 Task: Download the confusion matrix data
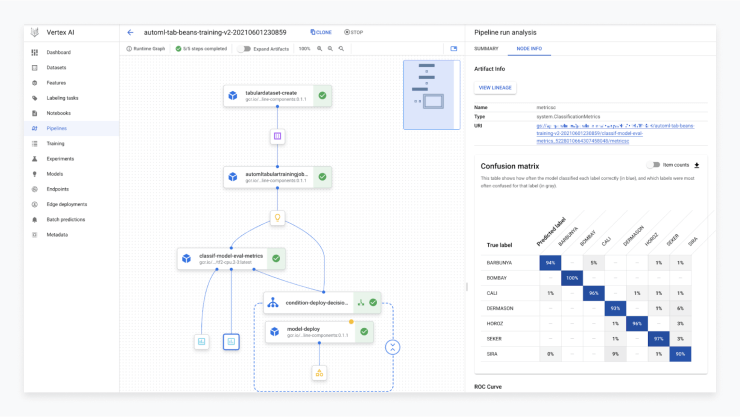coord(697,165)
